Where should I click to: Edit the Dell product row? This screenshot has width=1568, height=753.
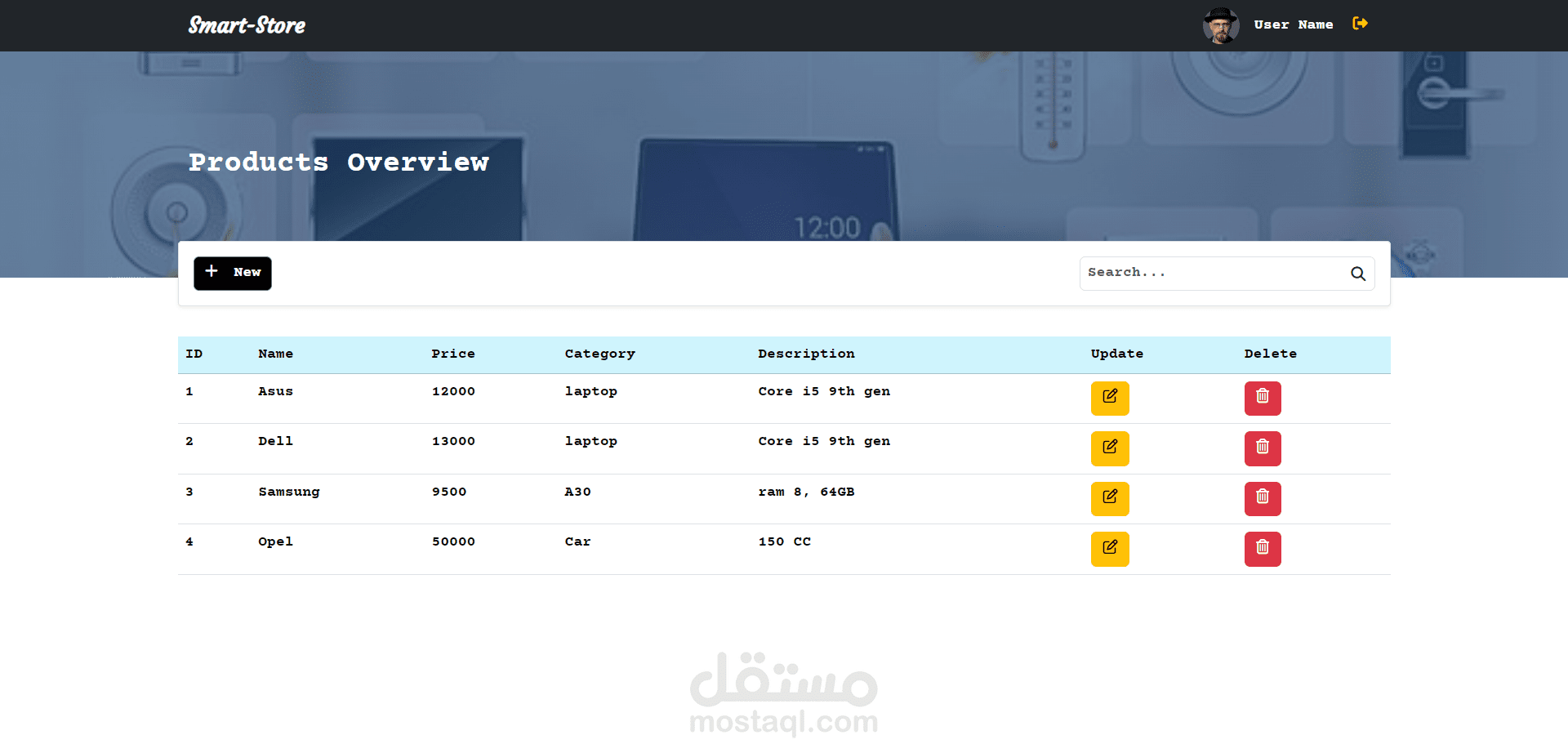pos(1110,448)
